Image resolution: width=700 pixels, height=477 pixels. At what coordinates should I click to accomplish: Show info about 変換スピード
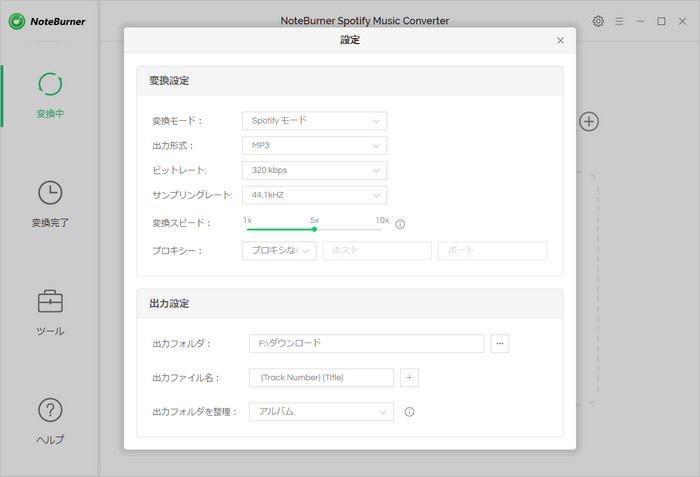point(400,224)
